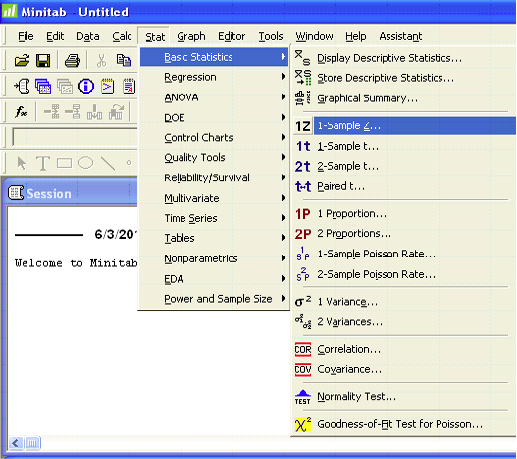The width and height of the screenshot is (517, 459).
Task: Click the Minitab logo in title bar
Action: tap(9, 11)
